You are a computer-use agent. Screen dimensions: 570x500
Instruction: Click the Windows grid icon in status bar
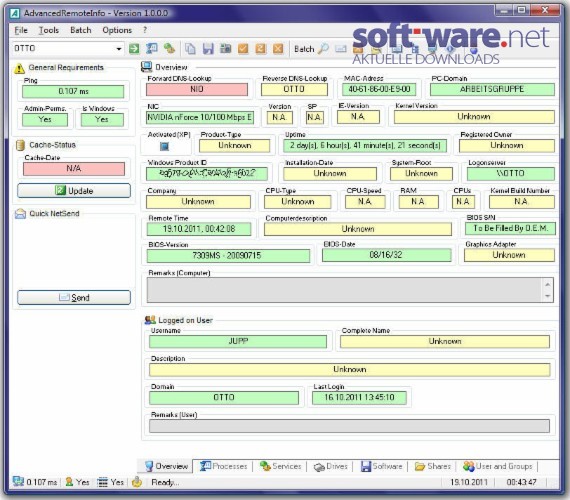[103, 482]
